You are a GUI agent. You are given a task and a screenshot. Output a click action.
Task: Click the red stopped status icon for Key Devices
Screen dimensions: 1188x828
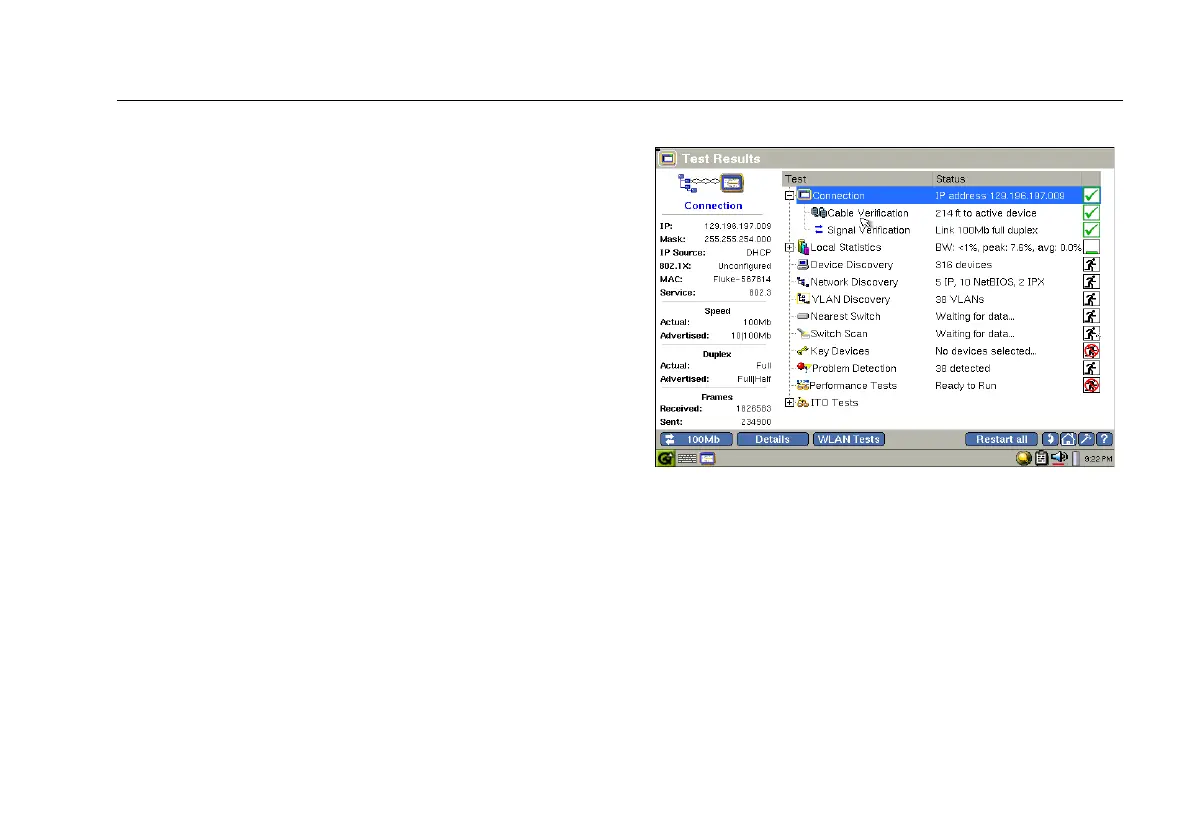1091,351
